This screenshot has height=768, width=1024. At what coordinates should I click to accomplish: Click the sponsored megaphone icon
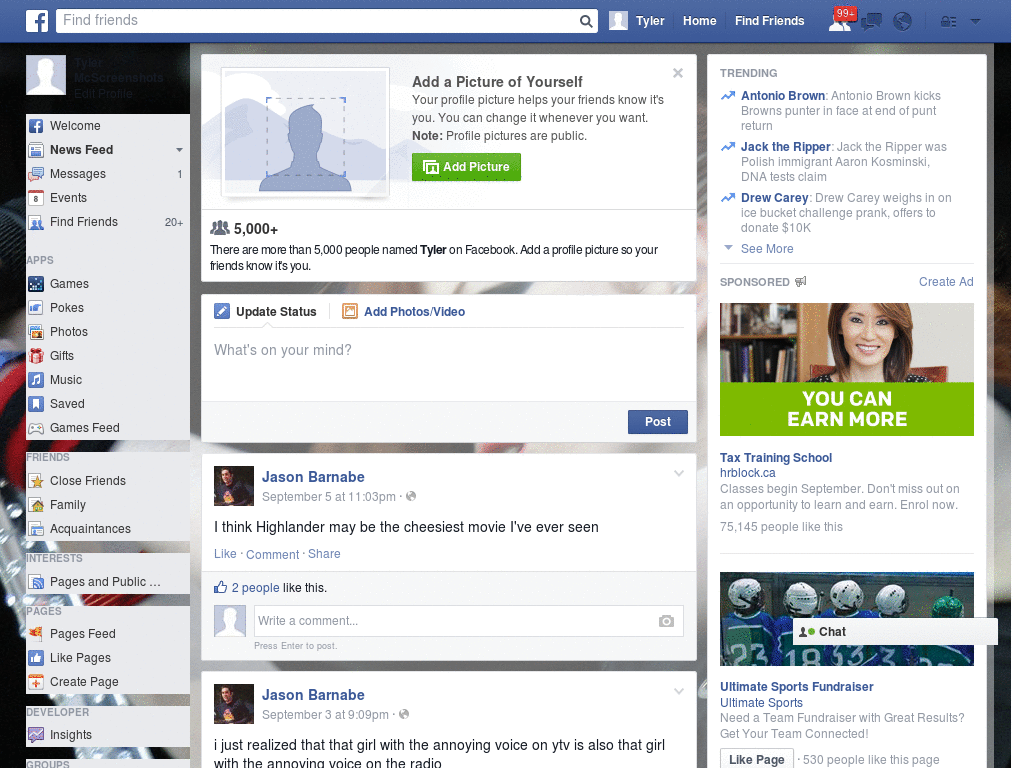tap(801, 281)
